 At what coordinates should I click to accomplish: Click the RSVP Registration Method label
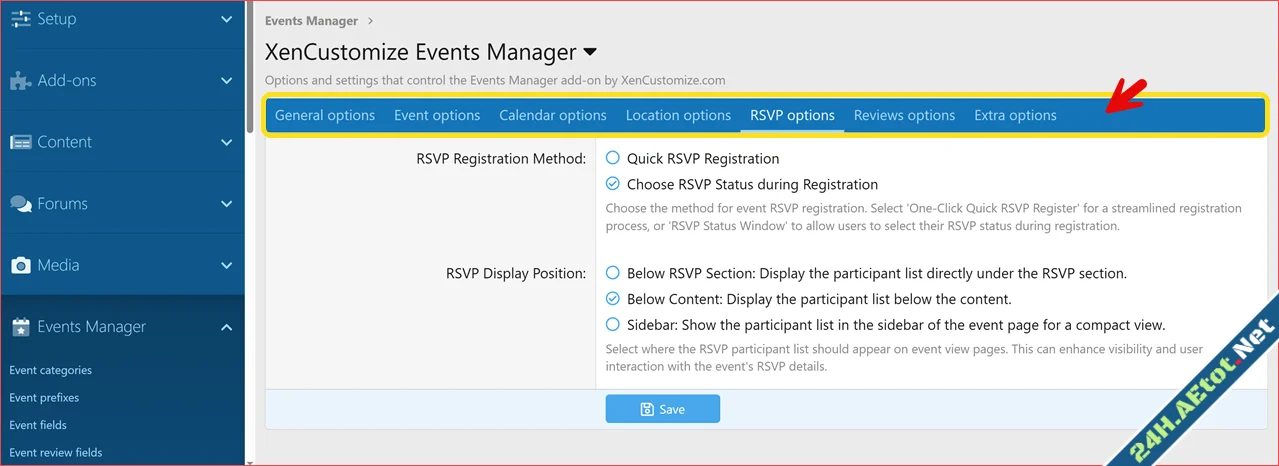pos(501,158)
